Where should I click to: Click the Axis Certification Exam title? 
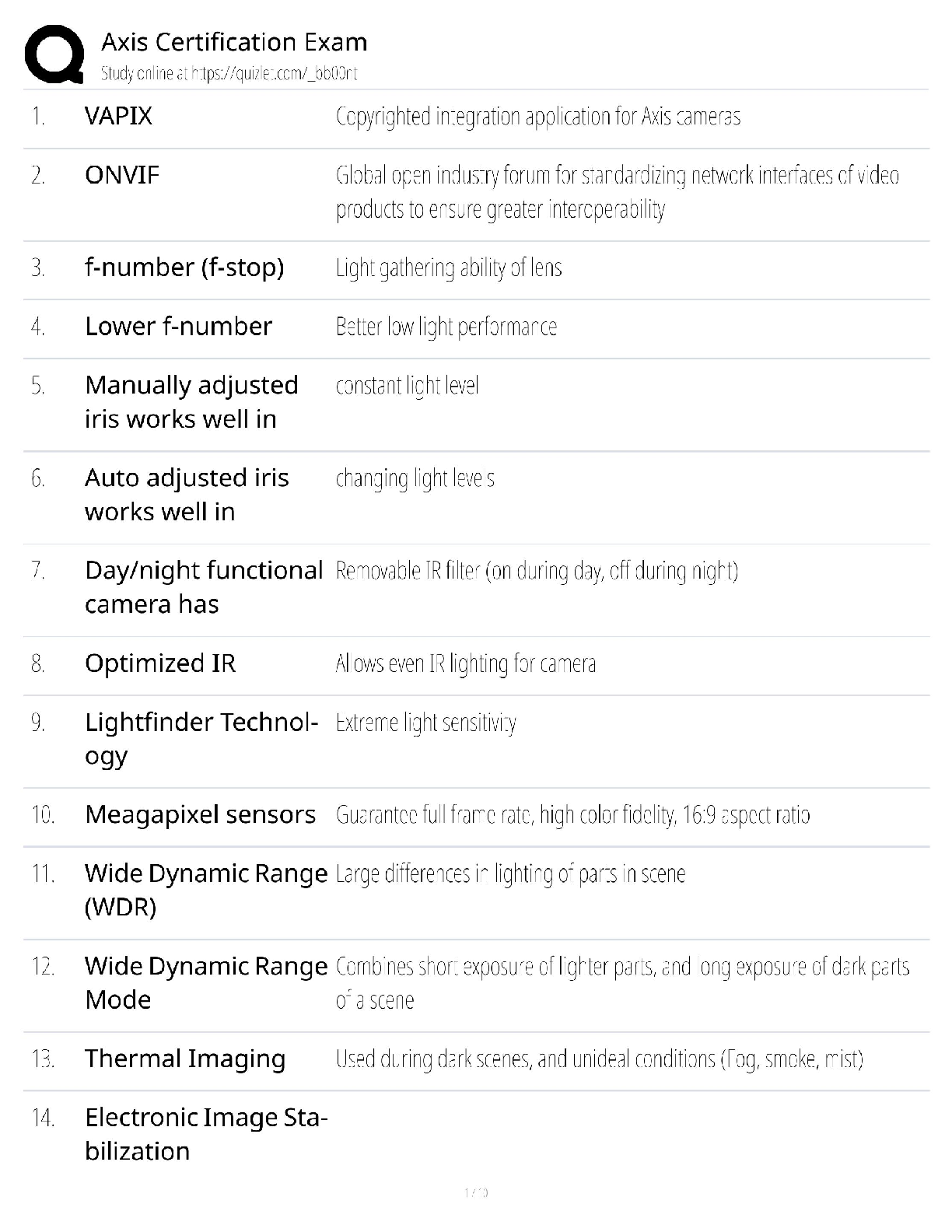click(234, 42)
